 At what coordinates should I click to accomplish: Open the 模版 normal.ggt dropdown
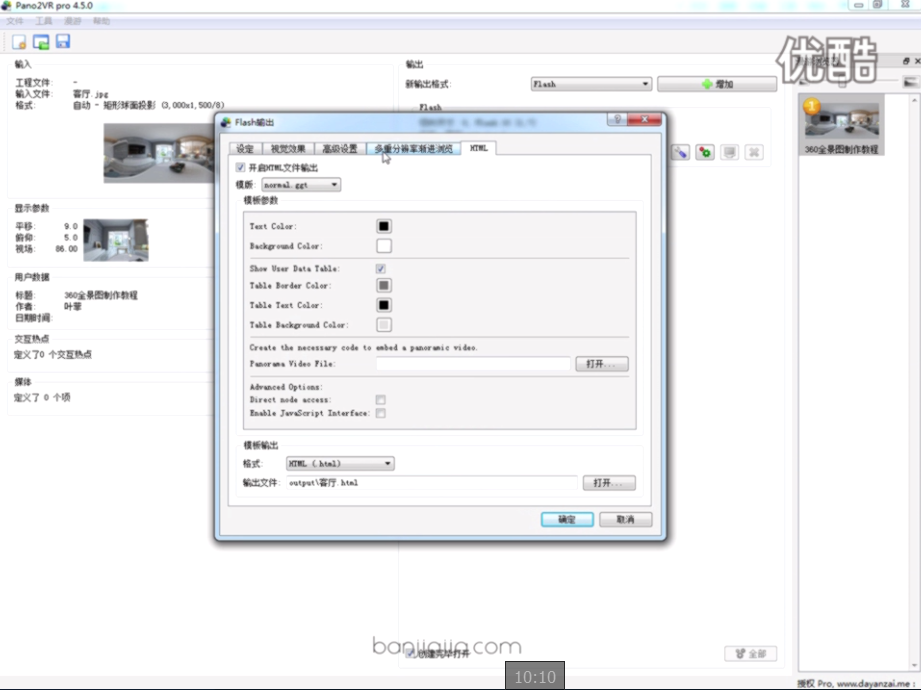click(x=301, y=185)
